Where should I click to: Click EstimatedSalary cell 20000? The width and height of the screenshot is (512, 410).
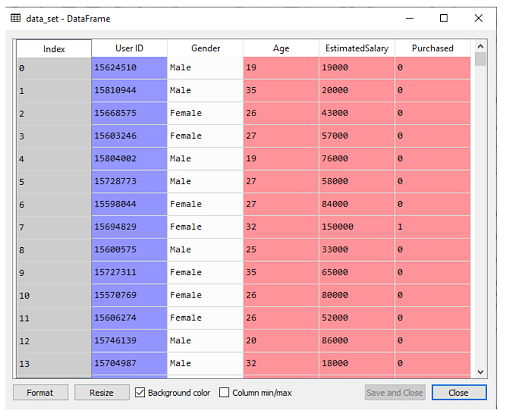[357, 91]
